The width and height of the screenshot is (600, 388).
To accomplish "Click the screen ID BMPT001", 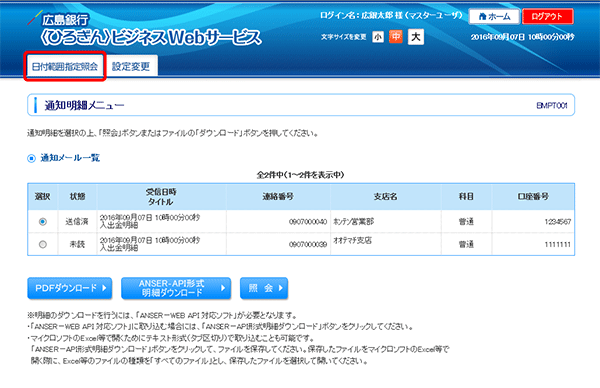I will point(552,106).
